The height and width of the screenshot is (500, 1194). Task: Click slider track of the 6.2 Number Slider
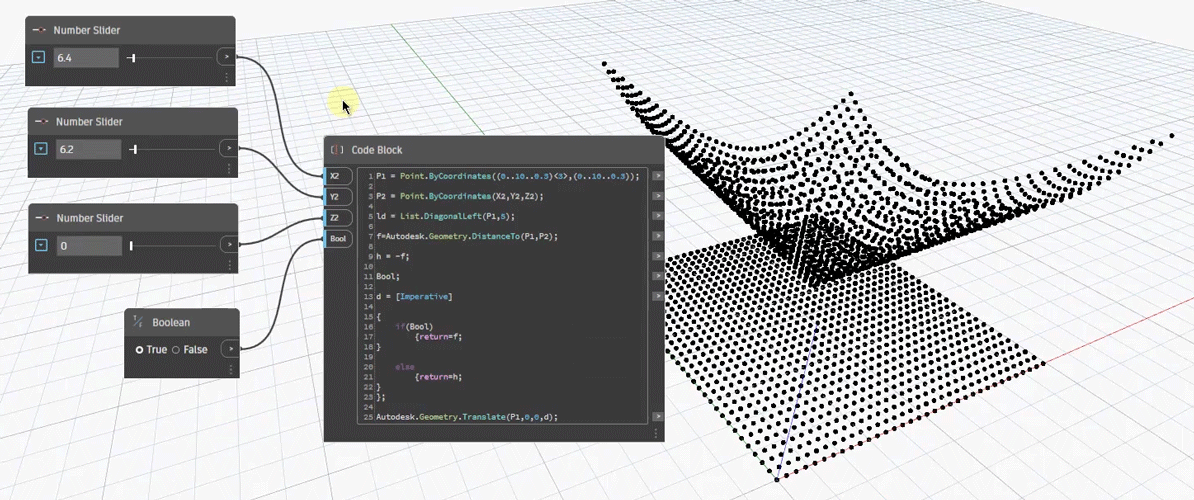click(x=171, y=149)
